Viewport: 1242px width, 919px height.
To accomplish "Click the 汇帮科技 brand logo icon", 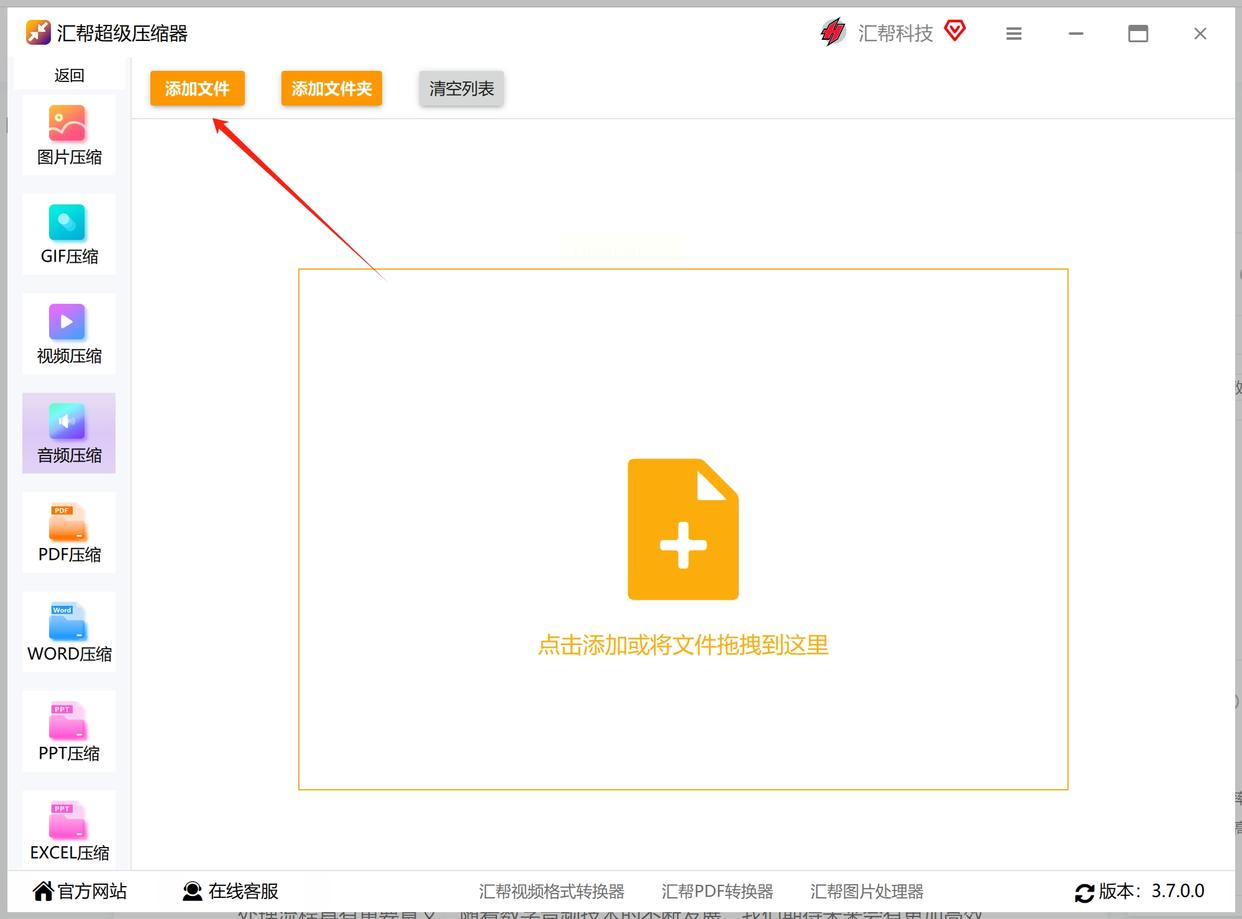I will coord(833,33).
